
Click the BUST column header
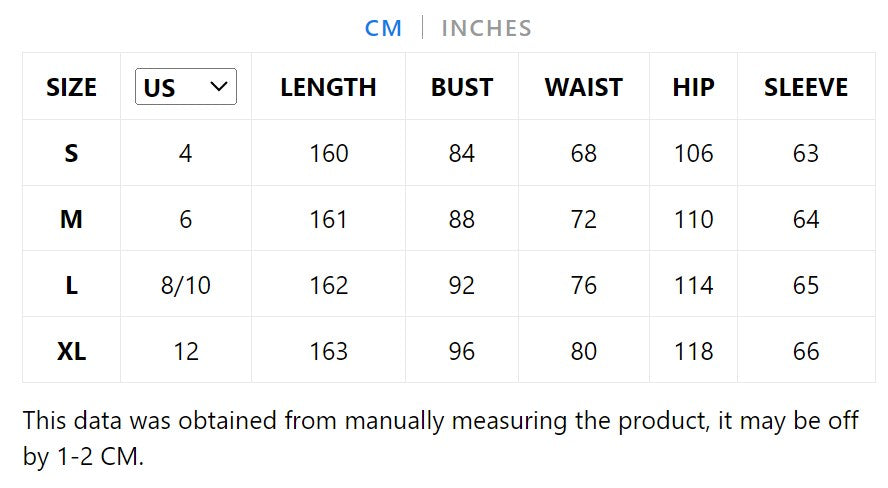click(462, 87)
